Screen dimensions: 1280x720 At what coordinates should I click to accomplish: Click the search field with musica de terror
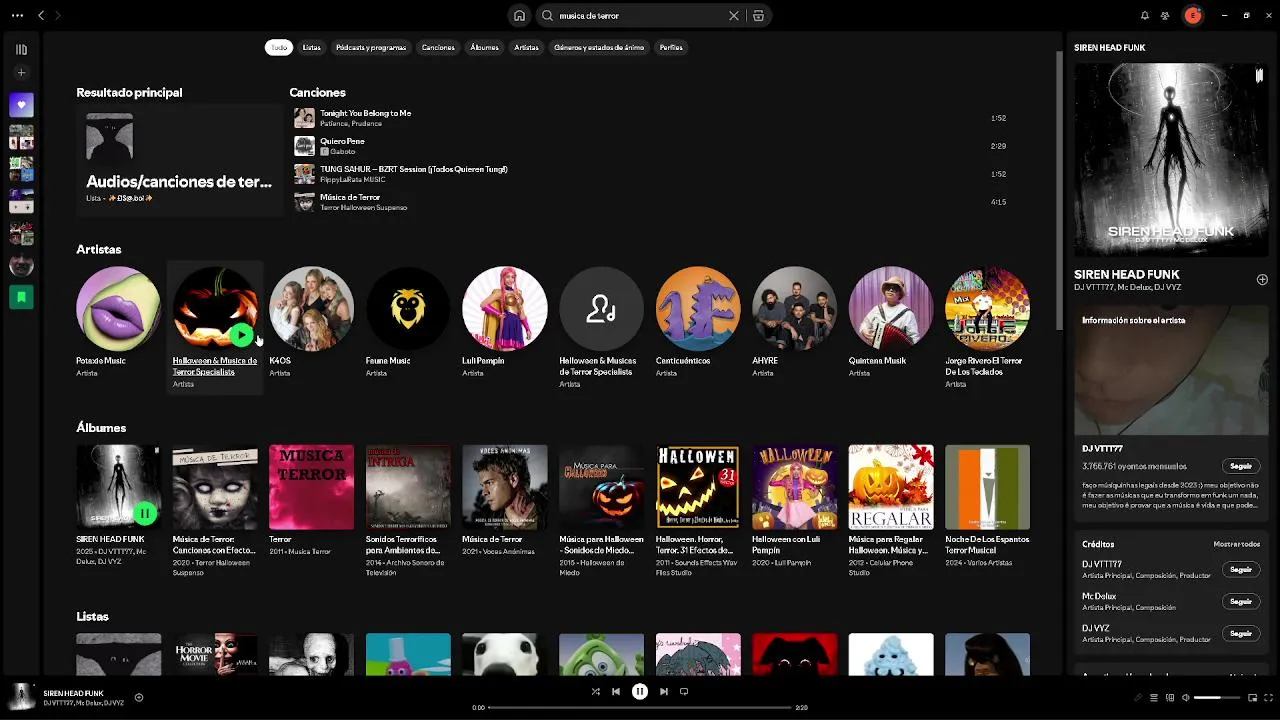tap(640, 16)
